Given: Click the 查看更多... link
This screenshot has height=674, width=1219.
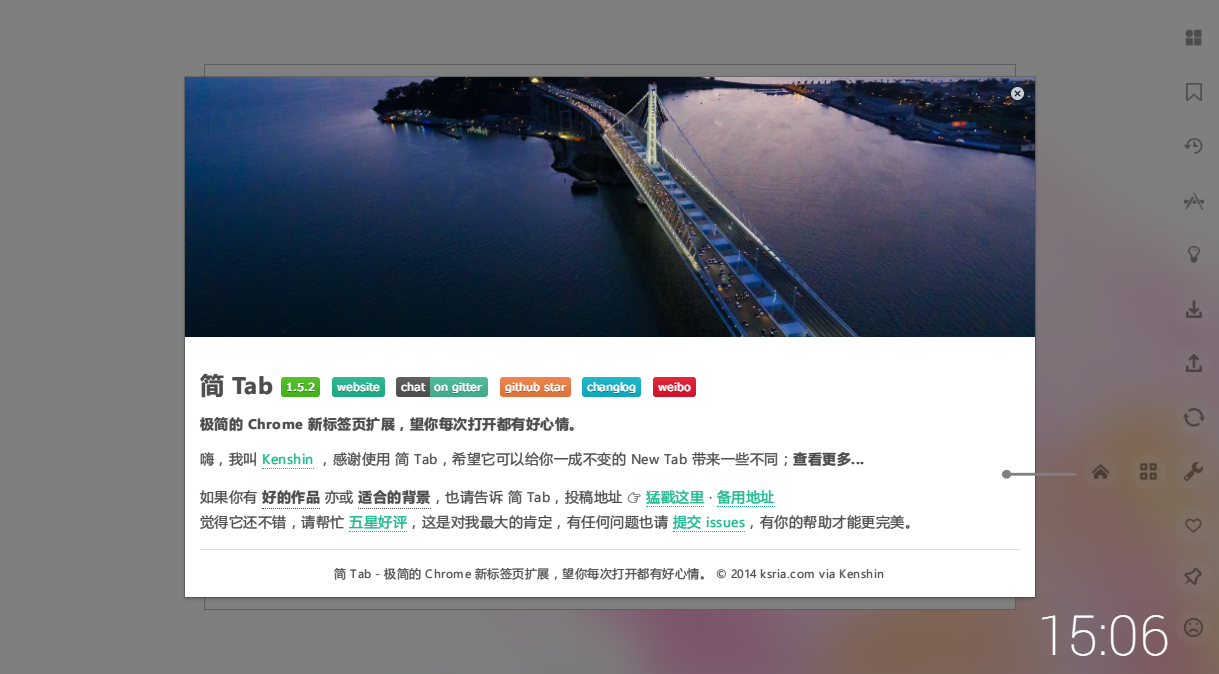Looking at the screenshot, I should point(828,460).
